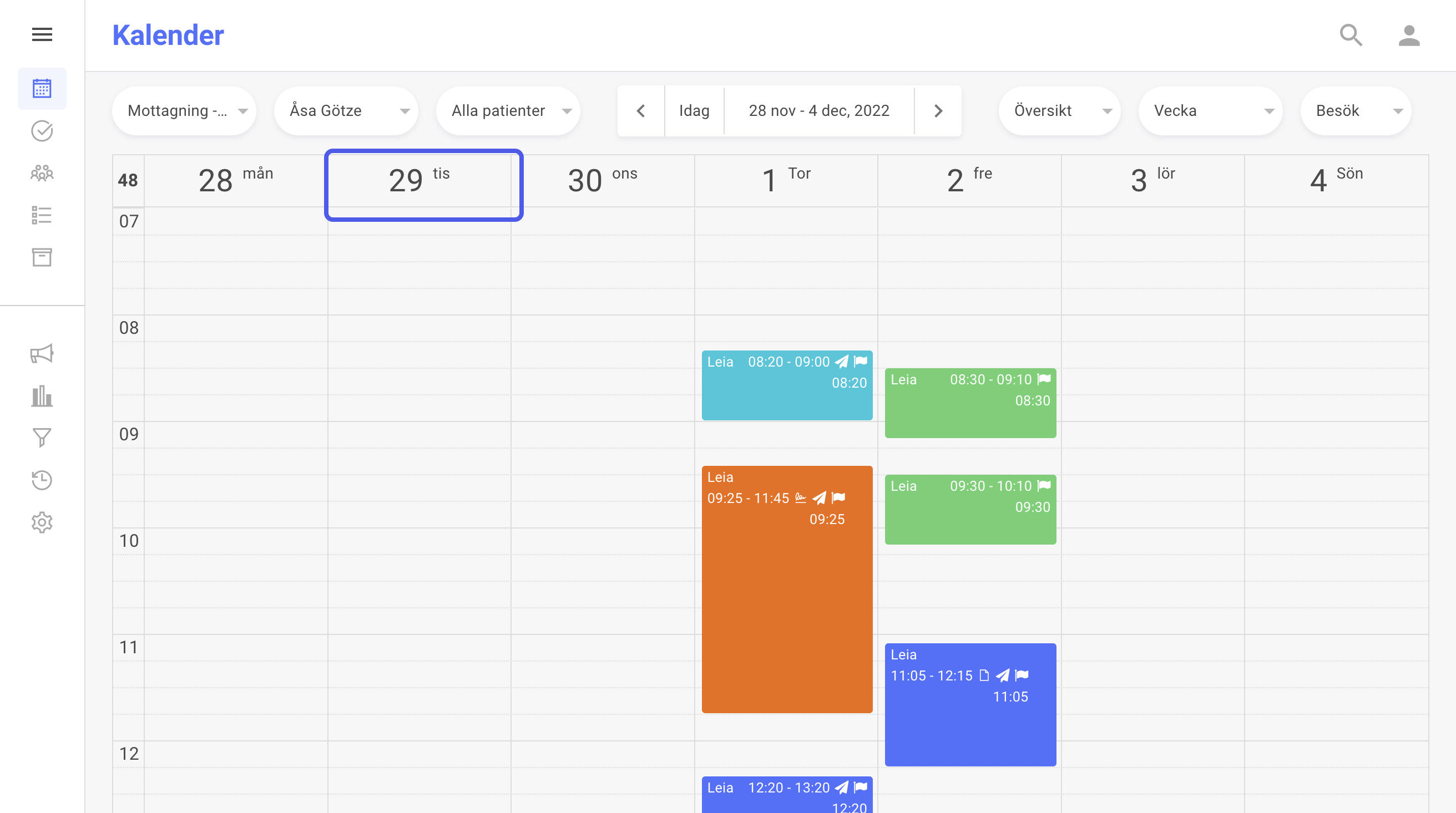1456x813 pixels.
Task: Click flag icon on 08:30 - 09:10 appointment
Action: tap(1044, 379)
